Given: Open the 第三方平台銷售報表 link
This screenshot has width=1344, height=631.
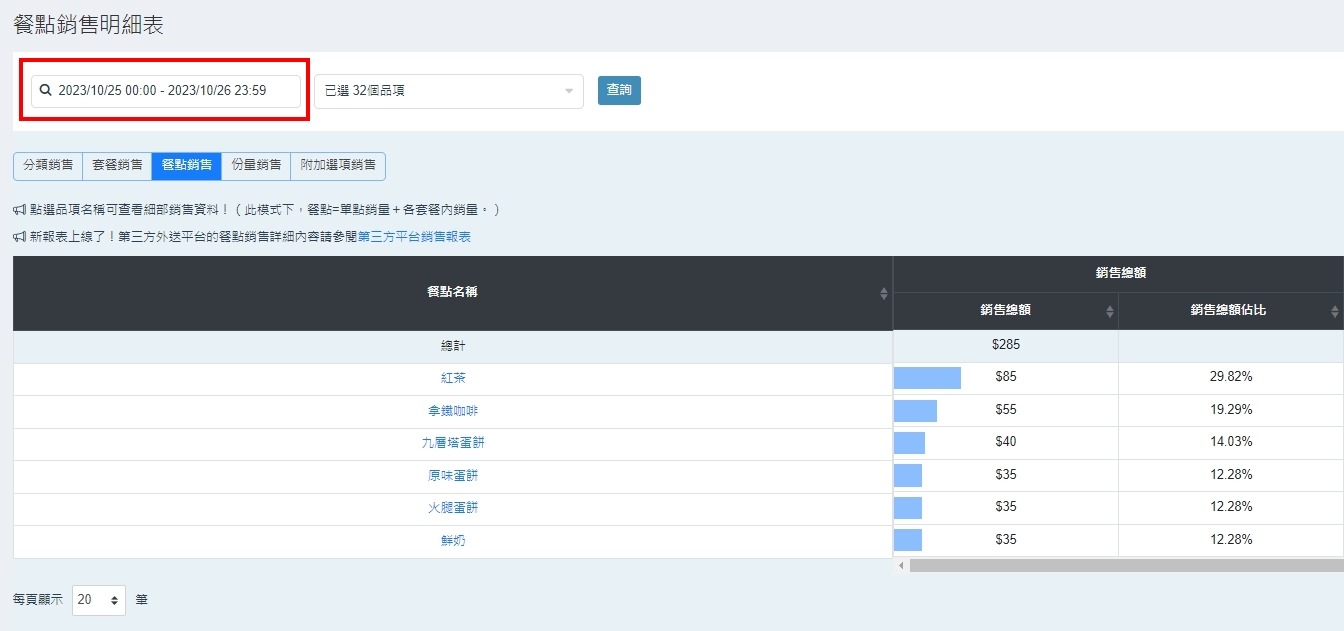Looking at the screenshot, I should pyautogui.click(x=414, y=237).
